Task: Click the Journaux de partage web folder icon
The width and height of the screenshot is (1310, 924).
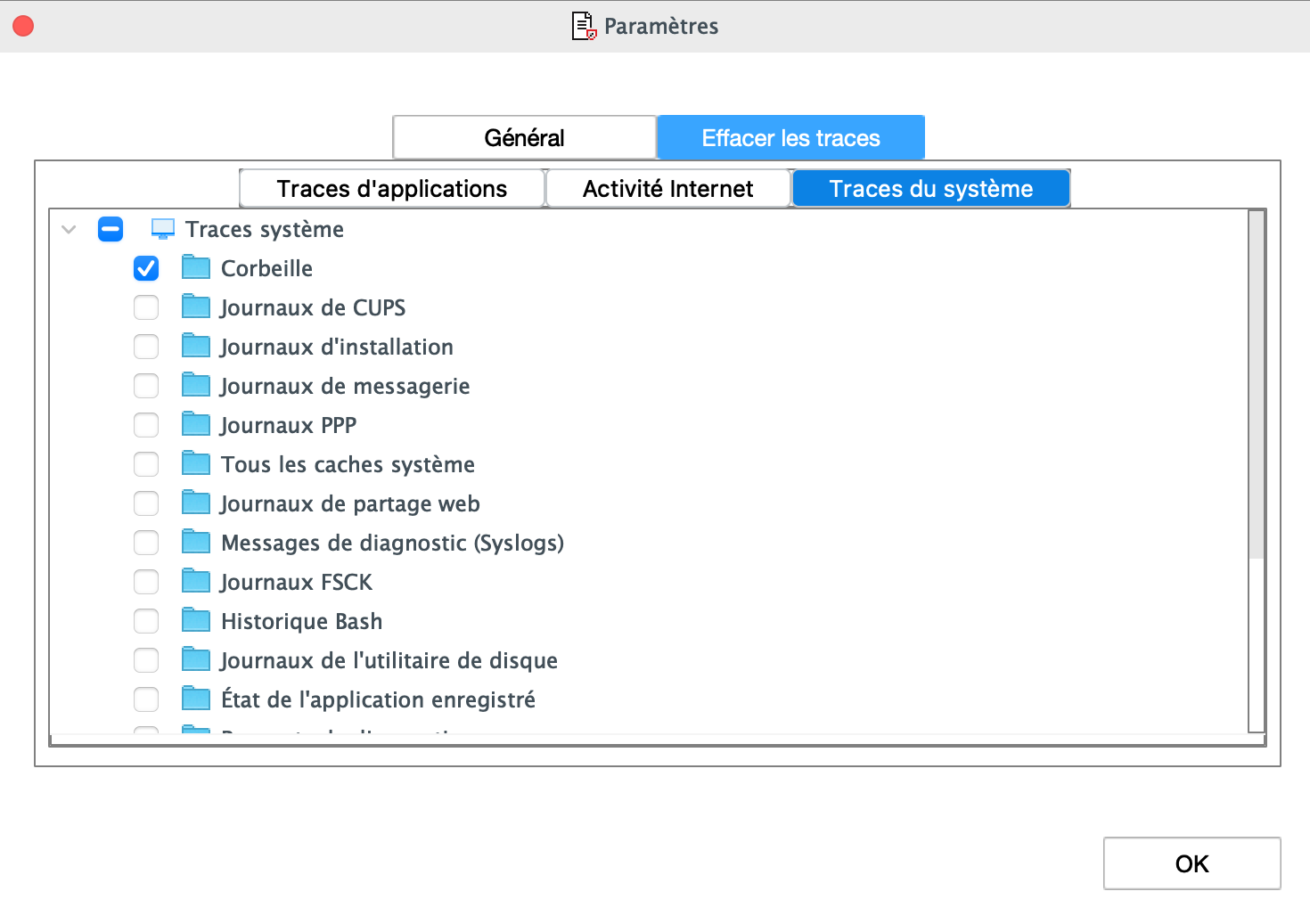Action: tap(196, 503)
